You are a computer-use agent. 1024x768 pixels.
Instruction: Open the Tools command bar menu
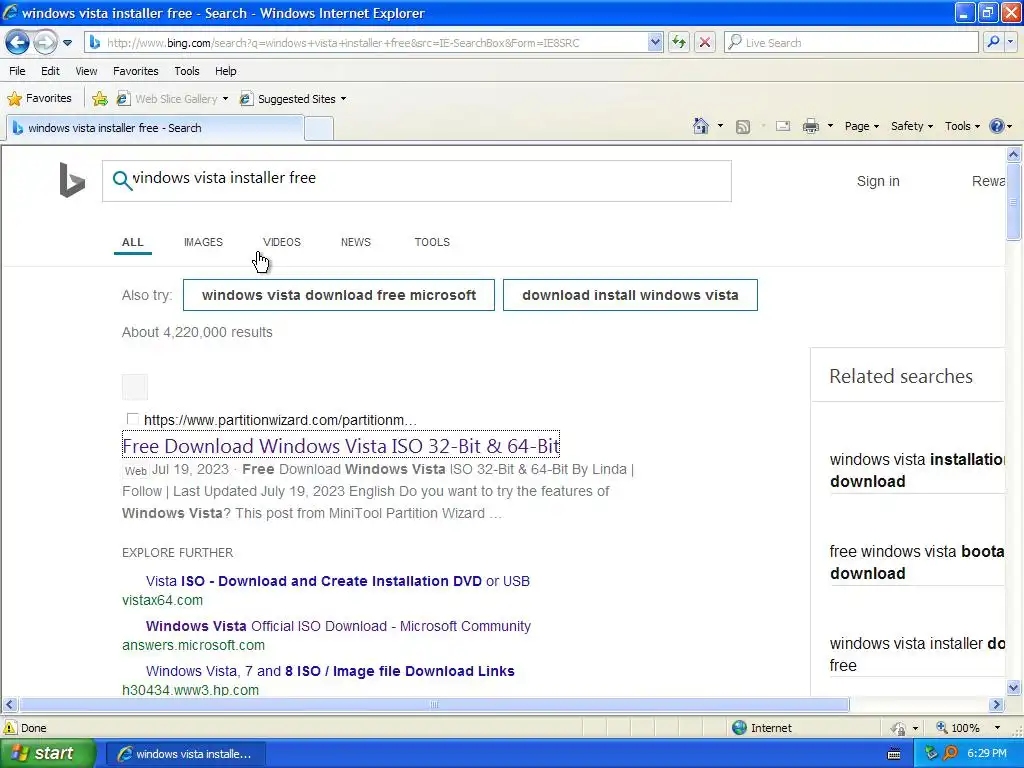962,126
